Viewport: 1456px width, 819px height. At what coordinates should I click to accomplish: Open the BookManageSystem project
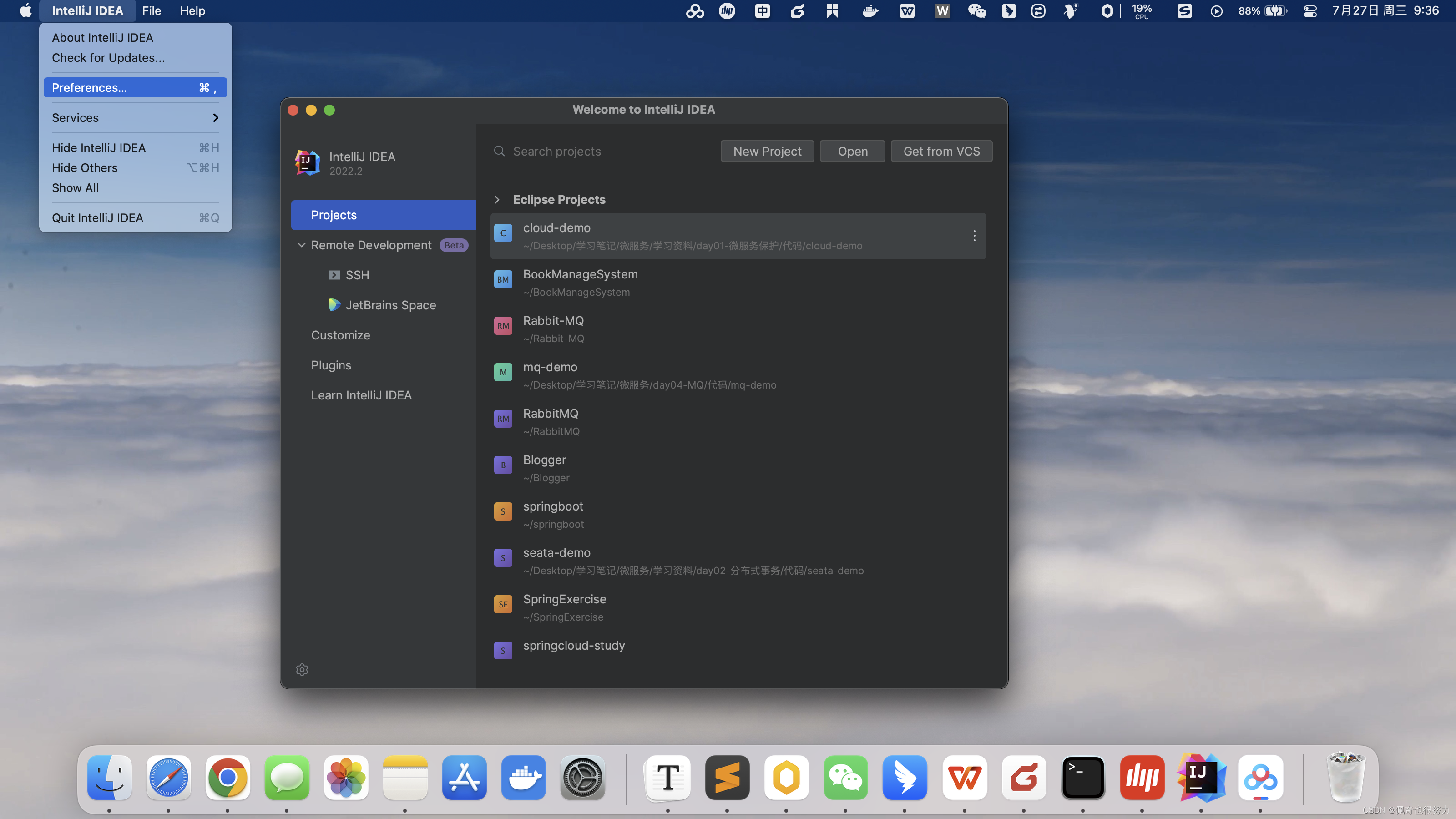738,283
